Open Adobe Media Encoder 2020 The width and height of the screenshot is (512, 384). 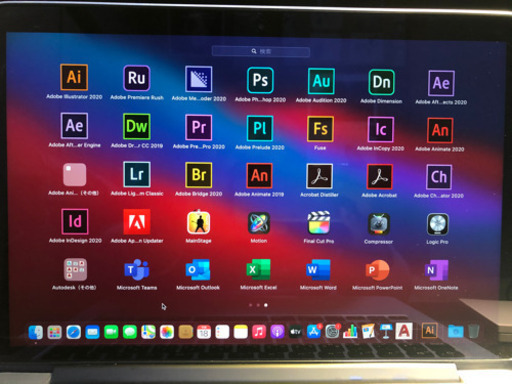tap(199, 79)
